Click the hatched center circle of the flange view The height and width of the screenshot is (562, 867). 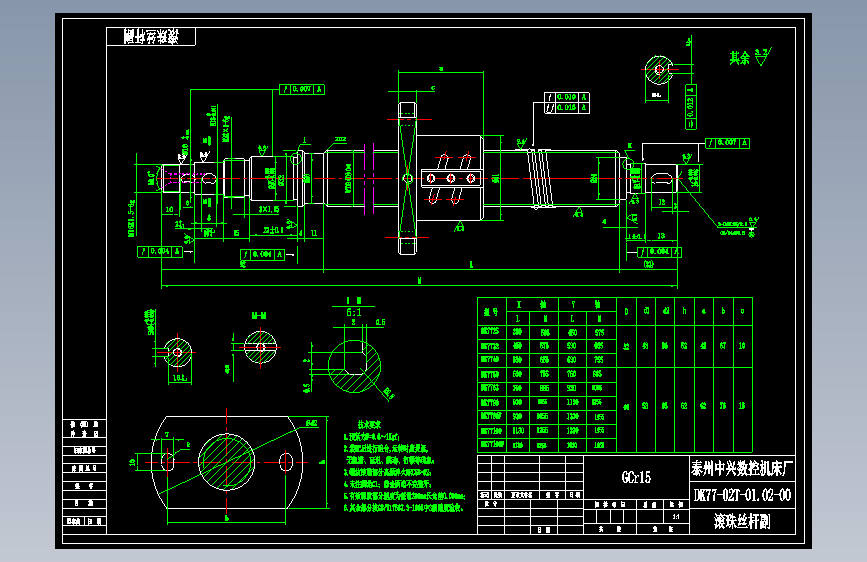click(227, 462)
